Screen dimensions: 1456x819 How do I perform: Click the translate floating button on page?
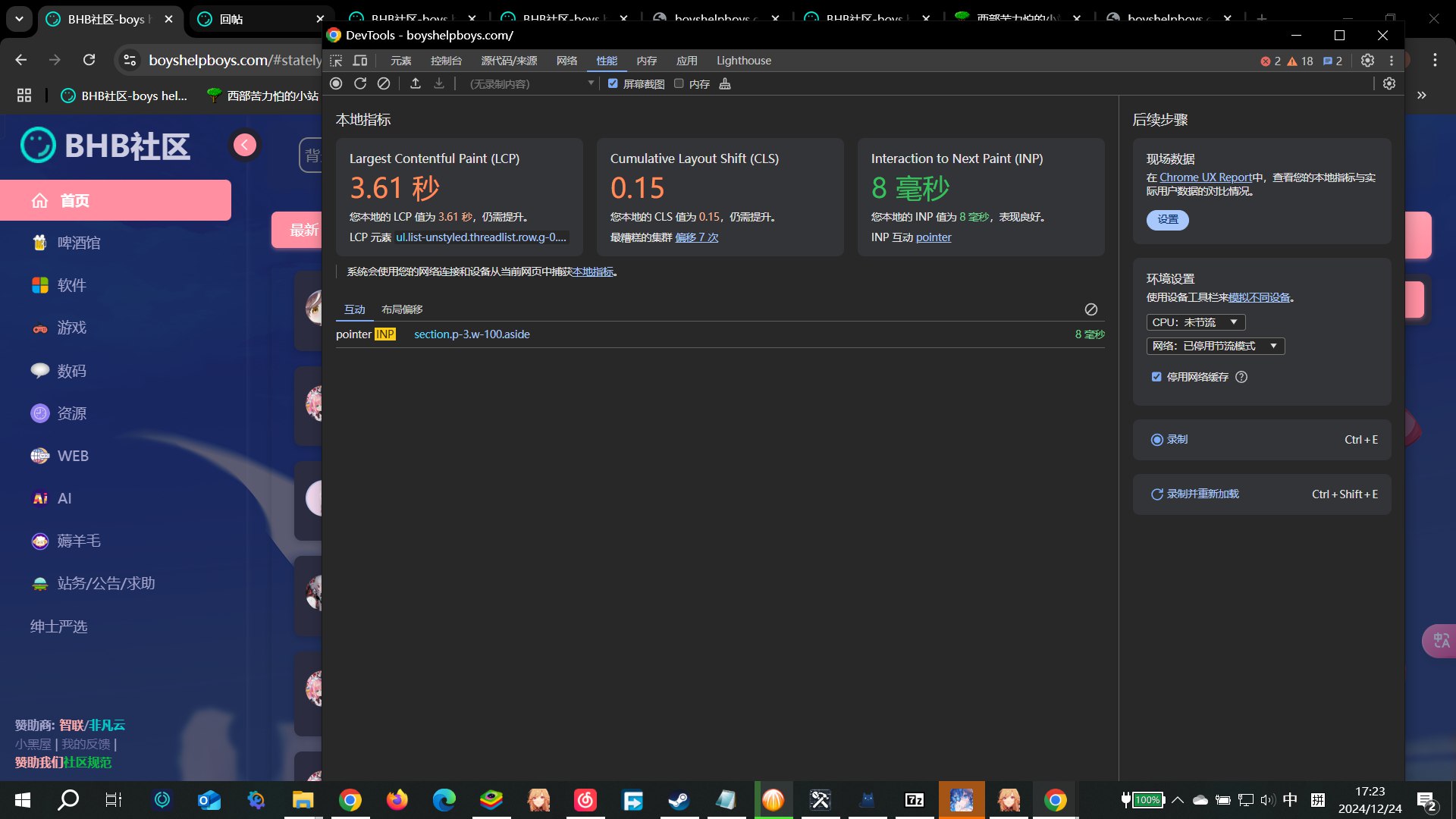1440,642
